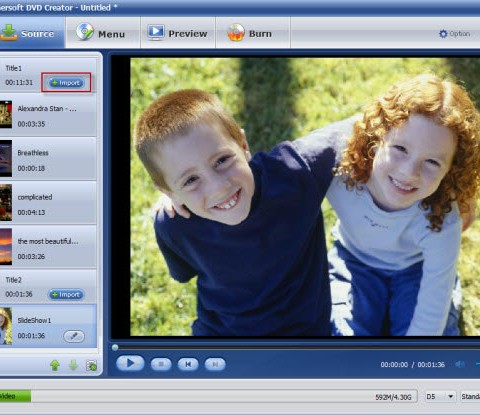Click the 592M/4.30G size text

click(393, 397)
